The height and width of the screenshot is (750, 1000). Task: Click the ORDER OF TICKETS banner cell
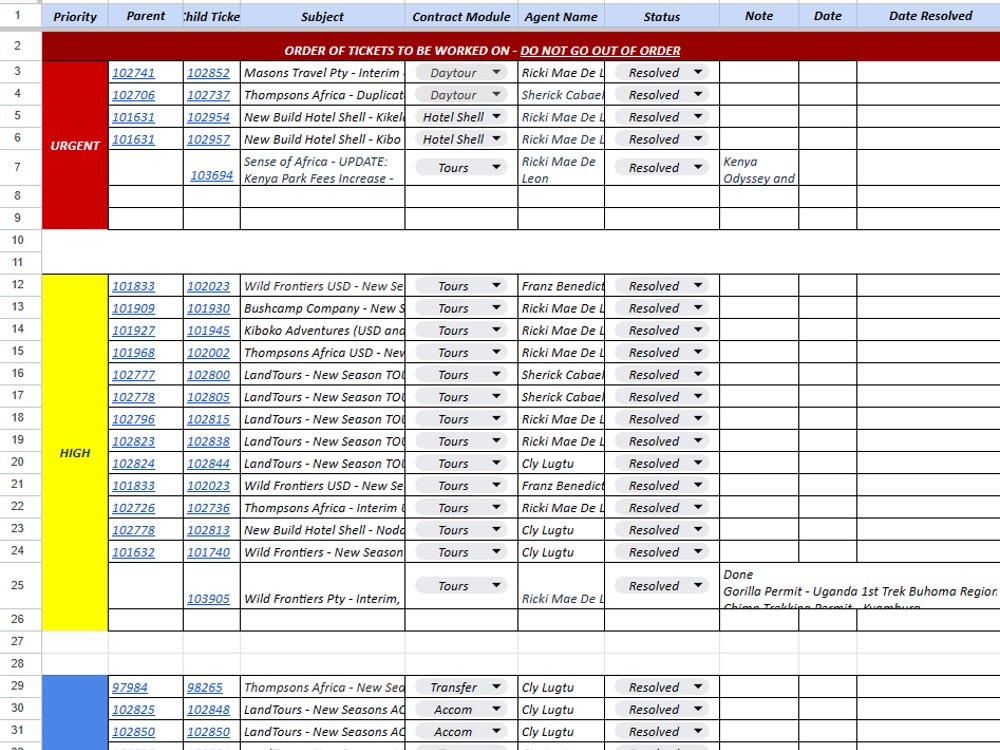(x=521, y=47)
